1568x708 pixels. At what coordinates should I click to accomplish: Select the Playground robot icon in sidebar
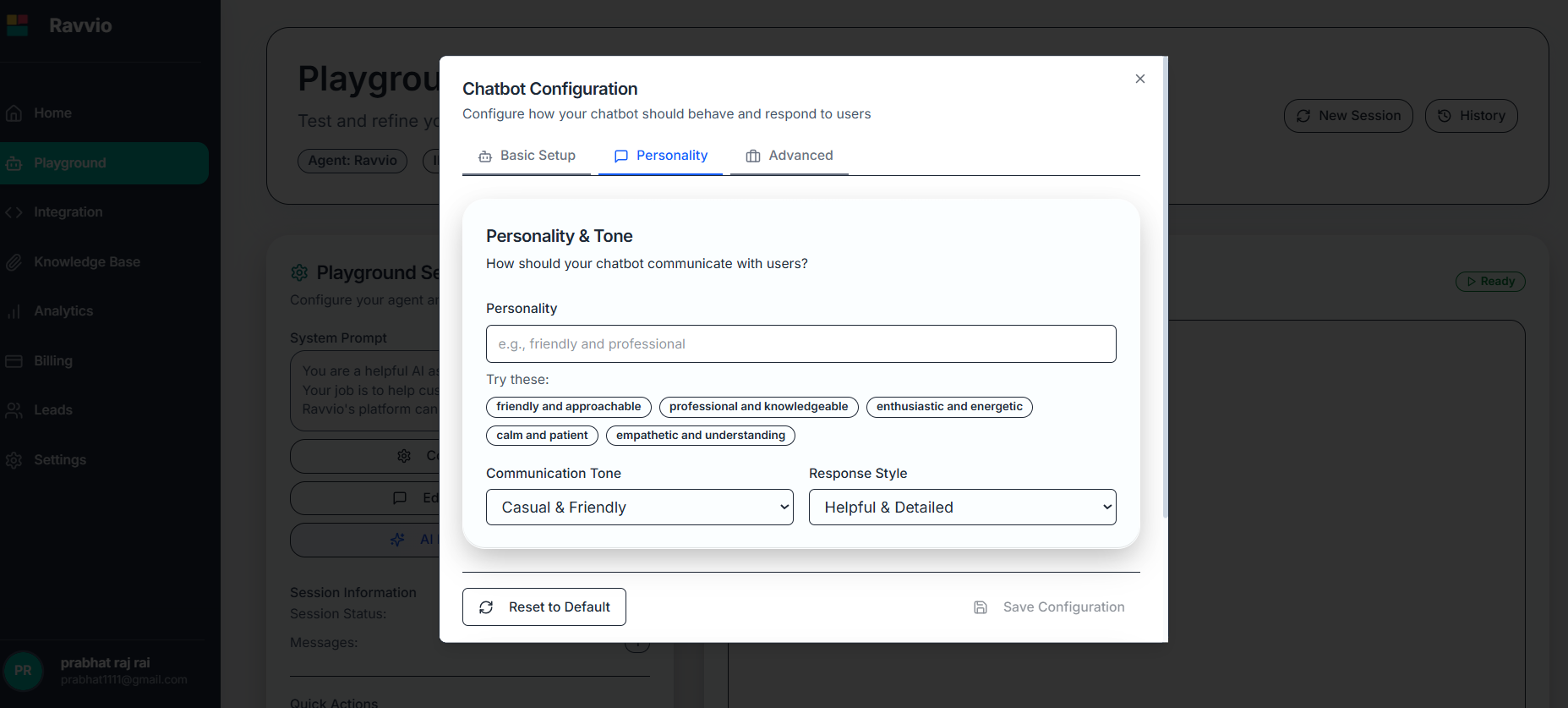(14, 162)
